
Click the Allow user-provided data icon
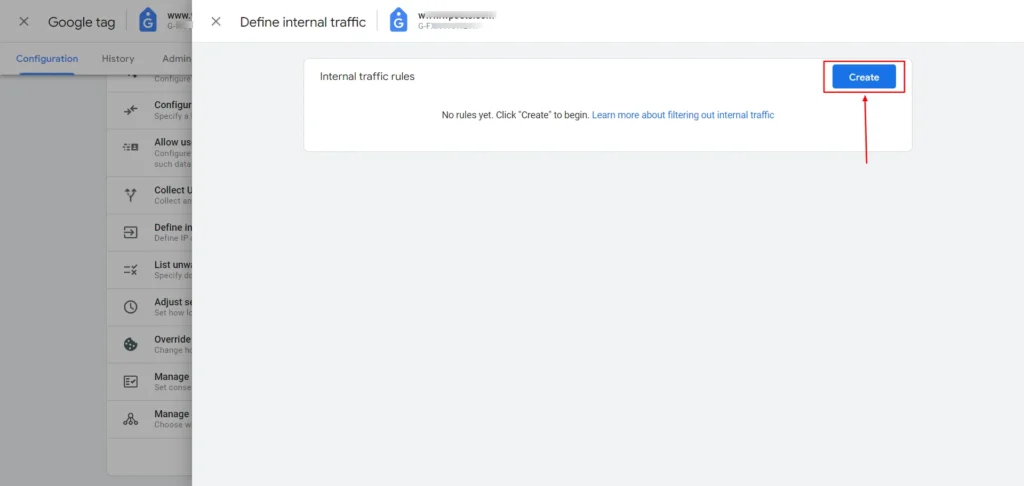(x=131, y=148)
